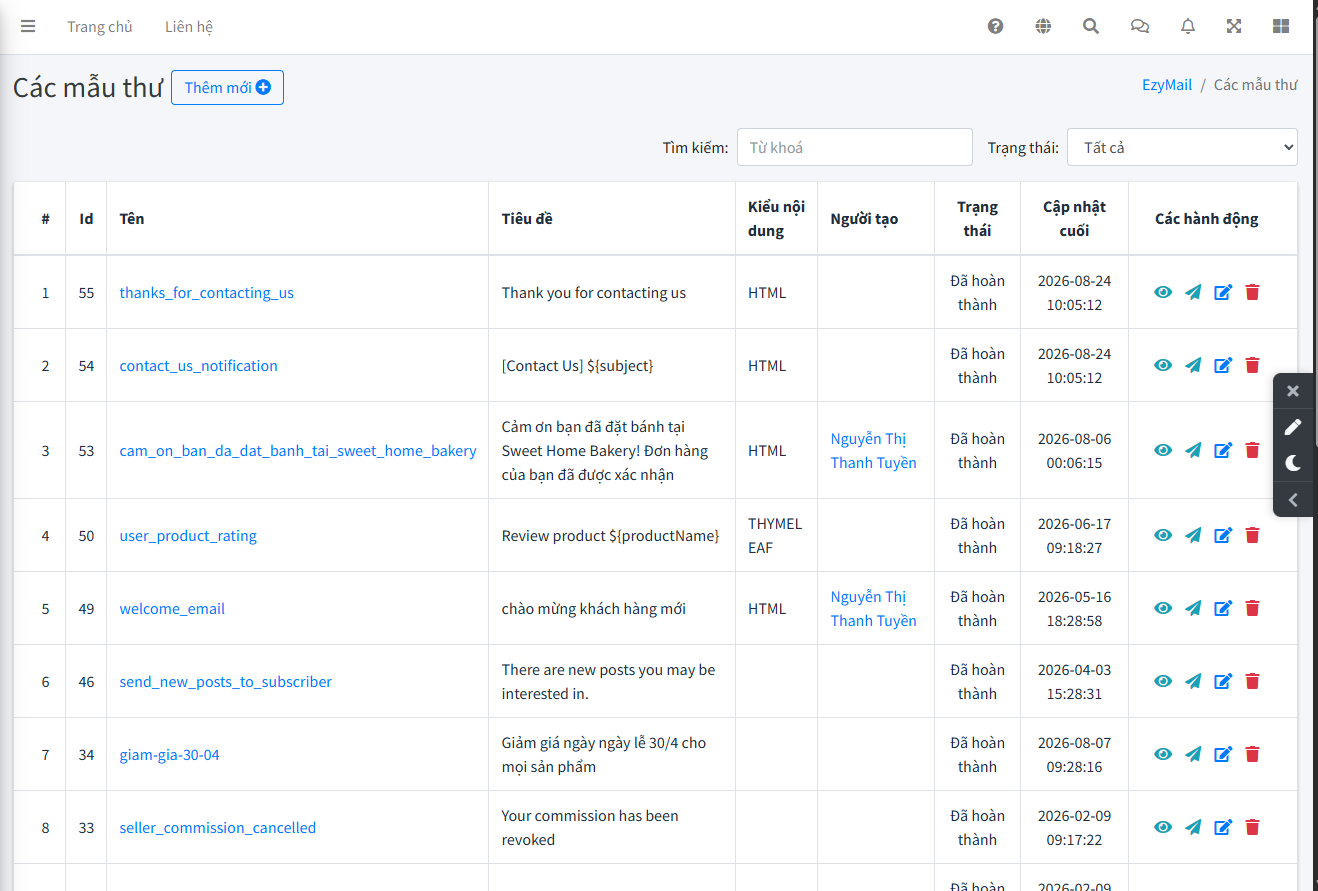
Task: Open the help question mark icon
Action: click(x=995, y=27)
